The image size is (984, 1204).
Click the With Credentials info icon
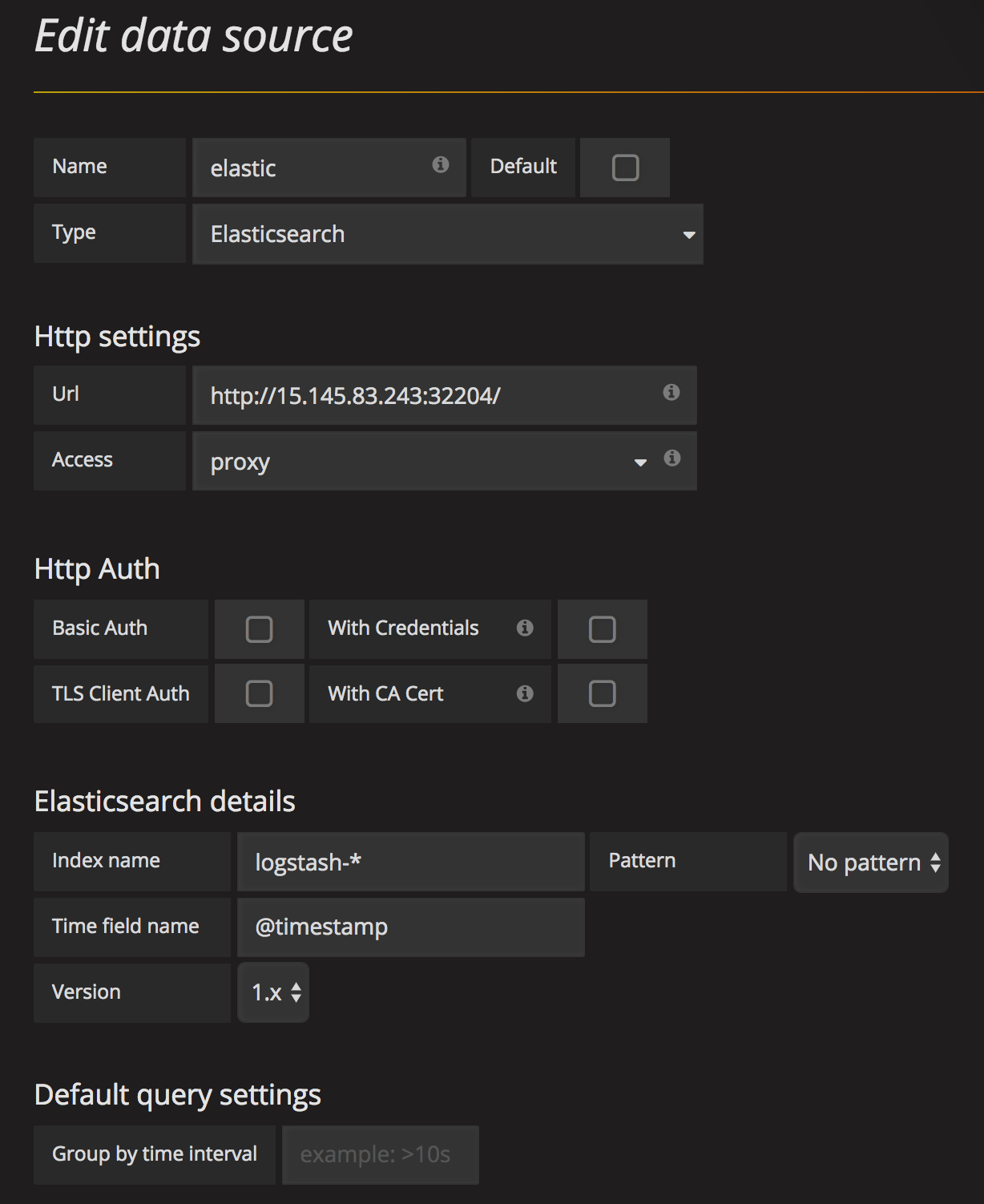pyautogui.click(x=525, y=628)
